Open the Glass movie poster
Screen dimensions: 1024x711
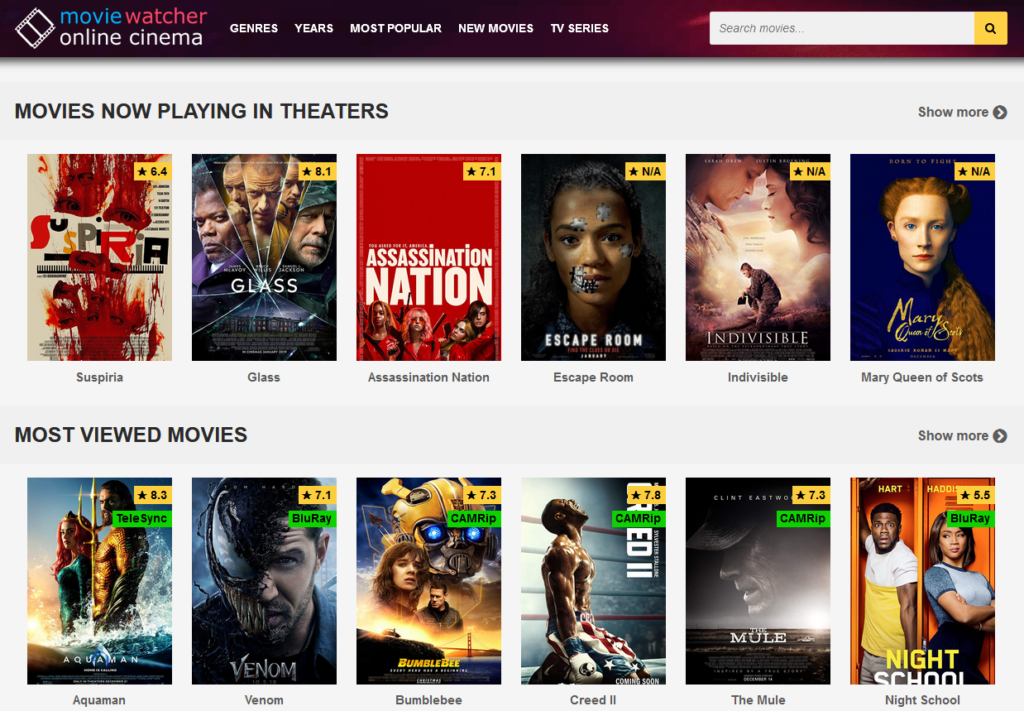coord(264,257)
